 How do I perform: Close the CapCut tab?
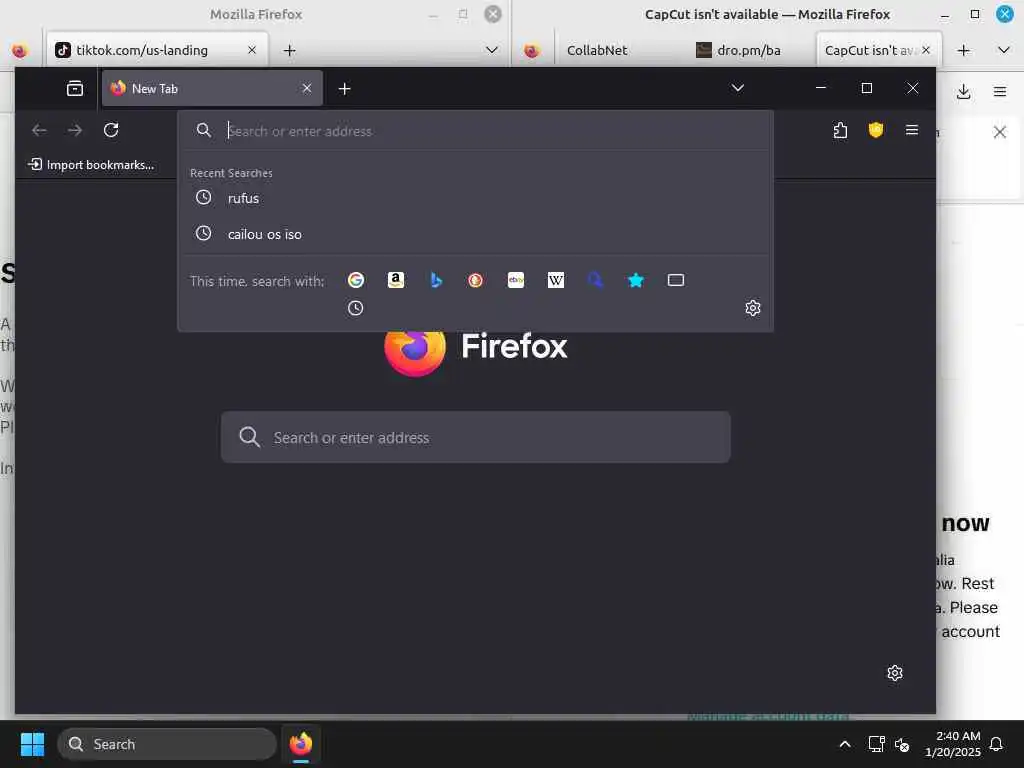click(925, 50)
